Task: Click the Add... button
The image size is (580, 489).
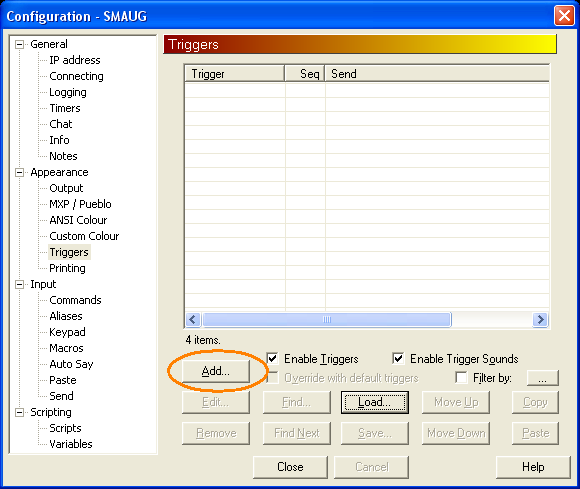Action: (x=216, y=371)
